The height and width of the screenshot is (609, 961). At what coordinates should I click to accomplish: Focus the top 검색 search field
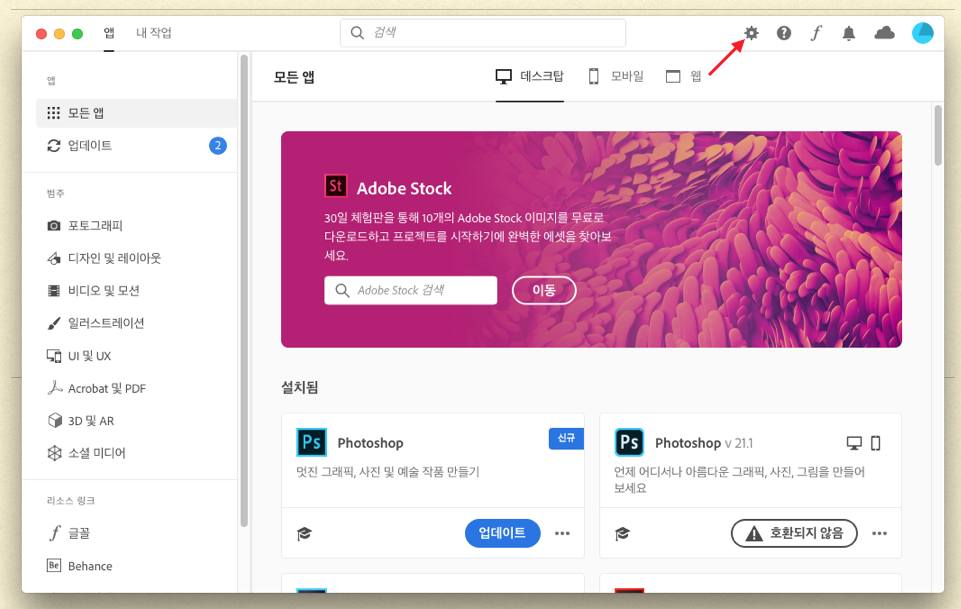click(483, 32)
